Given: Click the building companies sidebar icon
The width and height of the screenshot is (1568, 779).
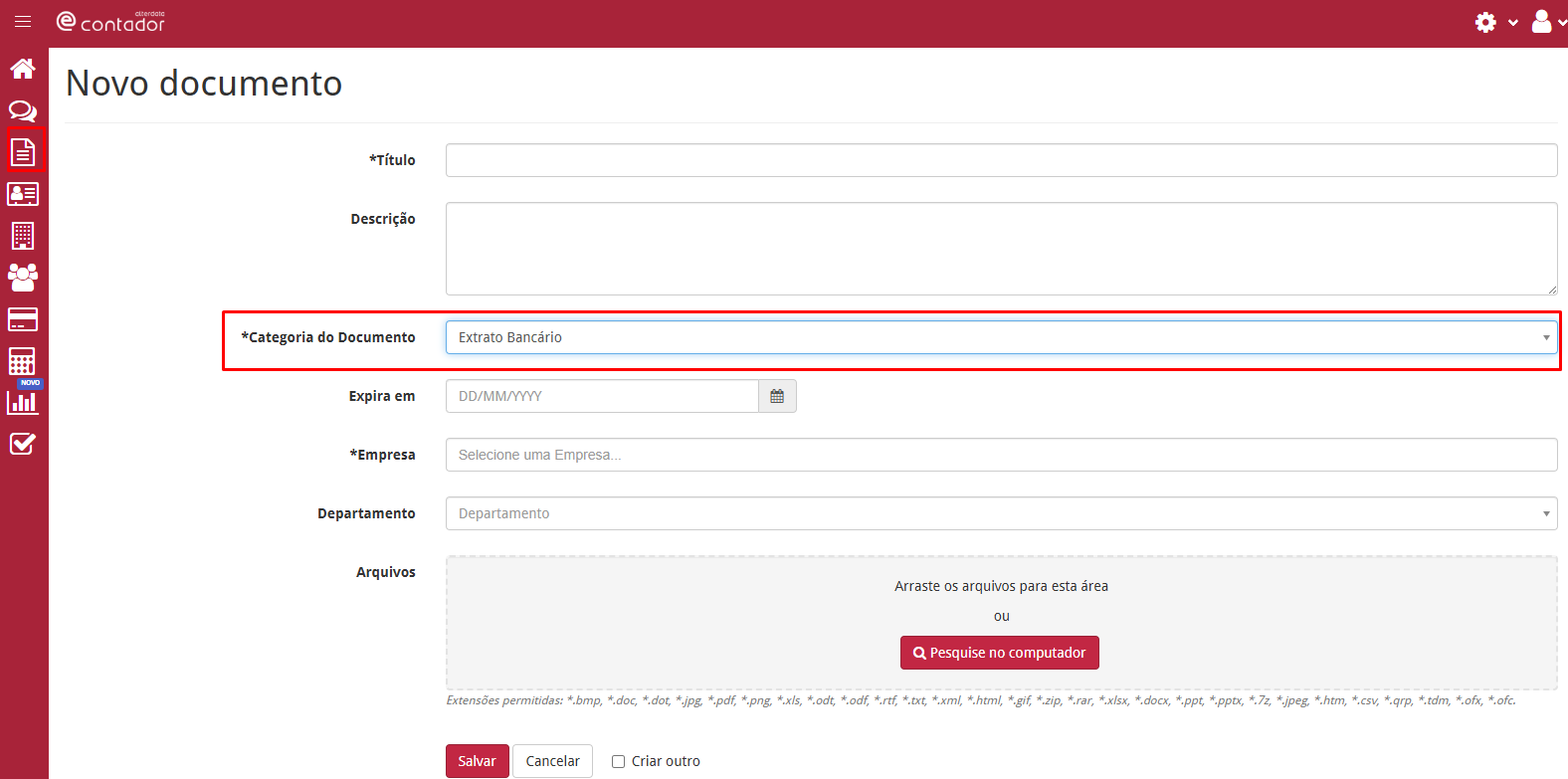Looking at the screenshot, I should 23,236.
